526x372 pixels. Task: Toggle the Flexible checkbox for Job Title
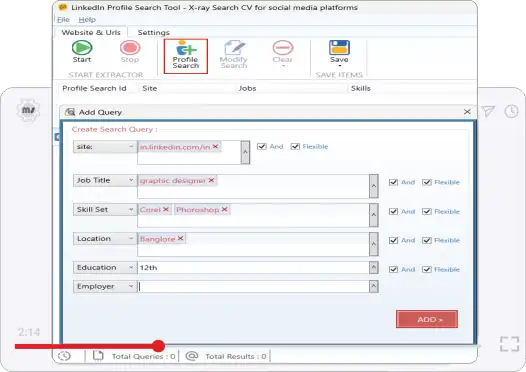427,182
